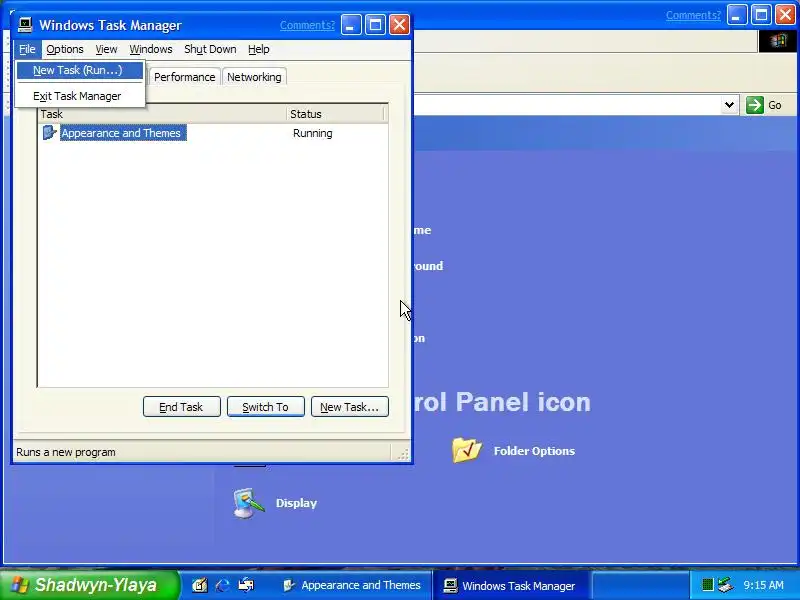Image resolution: width=800 pixels, height=600 pixels.
Task: Minimize the Appearance and Themes window
Action: pyautogui.click(x=737, y=15)
